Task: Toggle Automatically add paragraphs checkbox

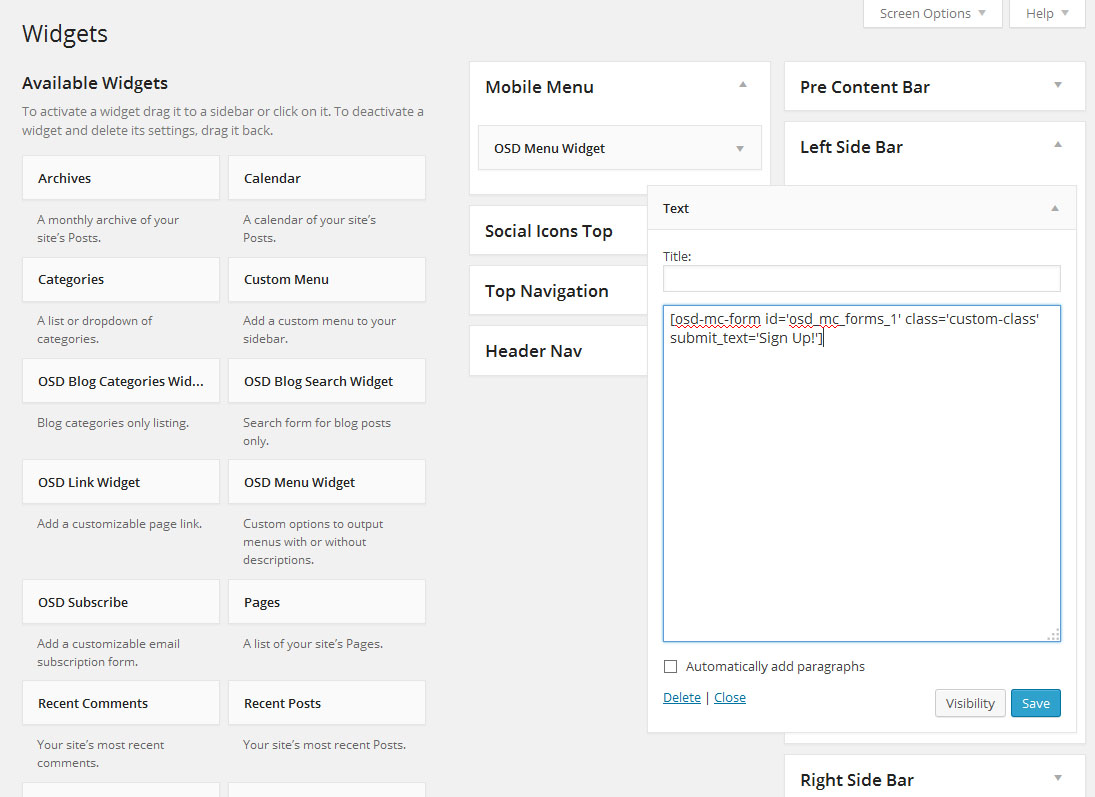Action: 670,666
